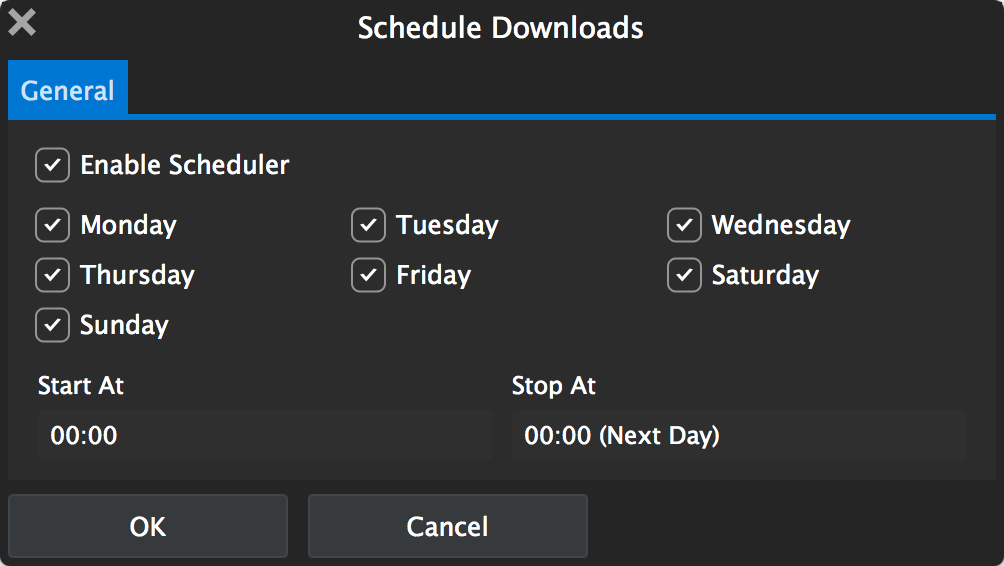Uncheck the Tuesday checkbox
The width and height of the screenshot is (1004, 566).
pos(368,225)
